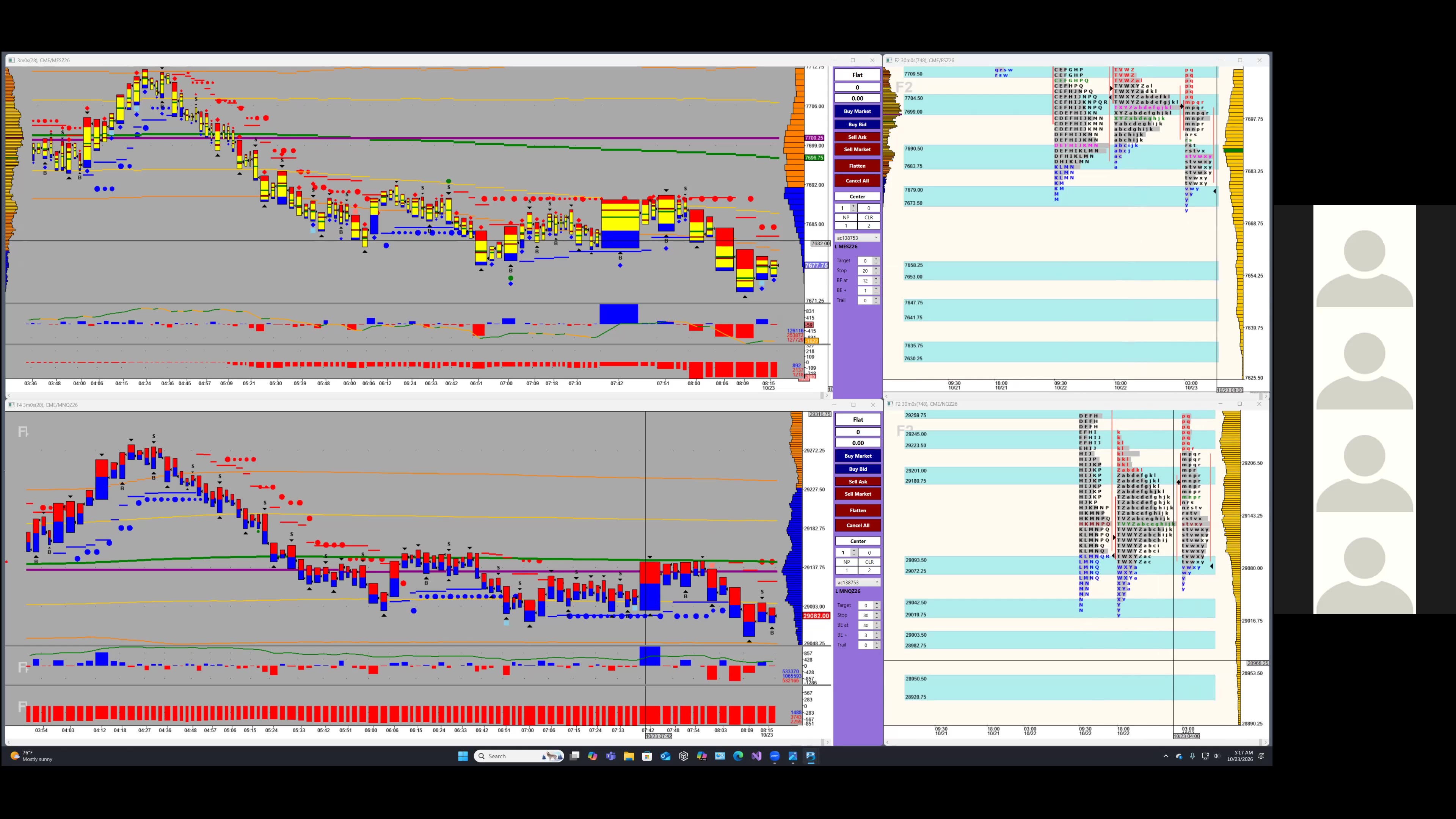Open the network icon in system tray
The width and height of the screenshot is (1456, 819).
click(x=1205, y=756)
